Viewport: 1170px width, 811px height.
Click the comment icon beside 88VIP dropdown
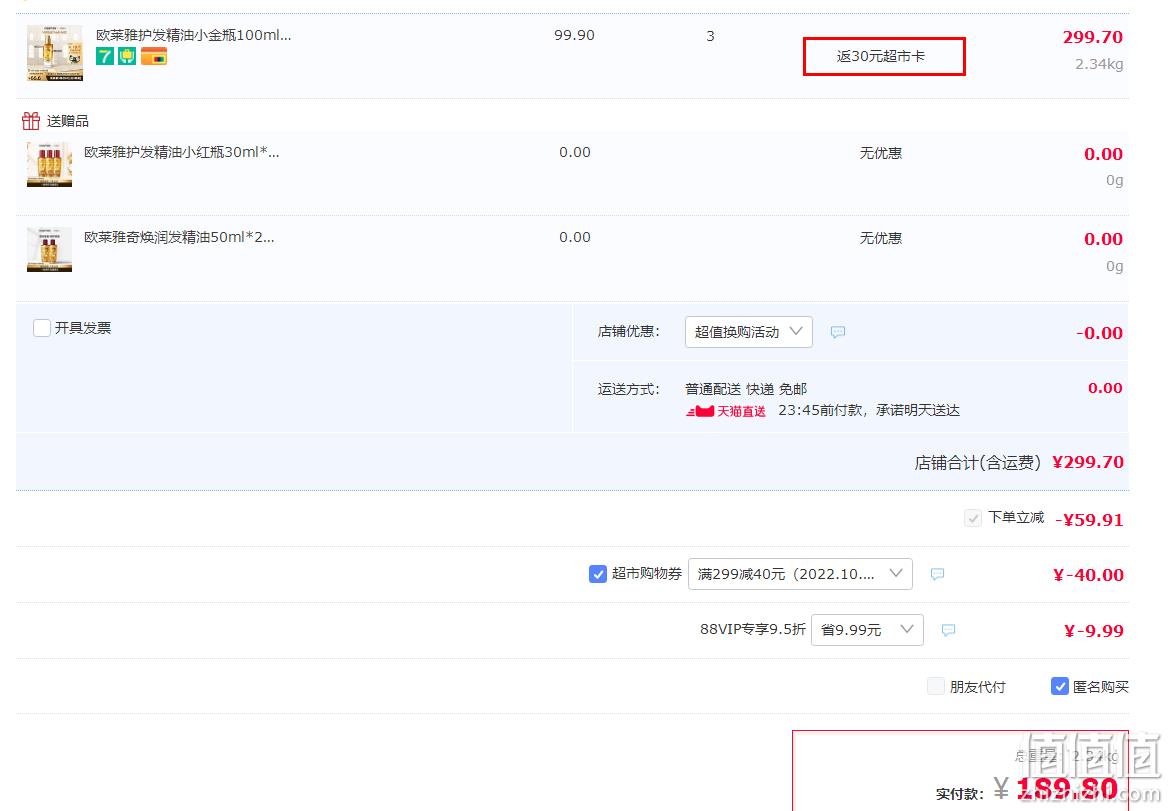(x=948, y=630)
